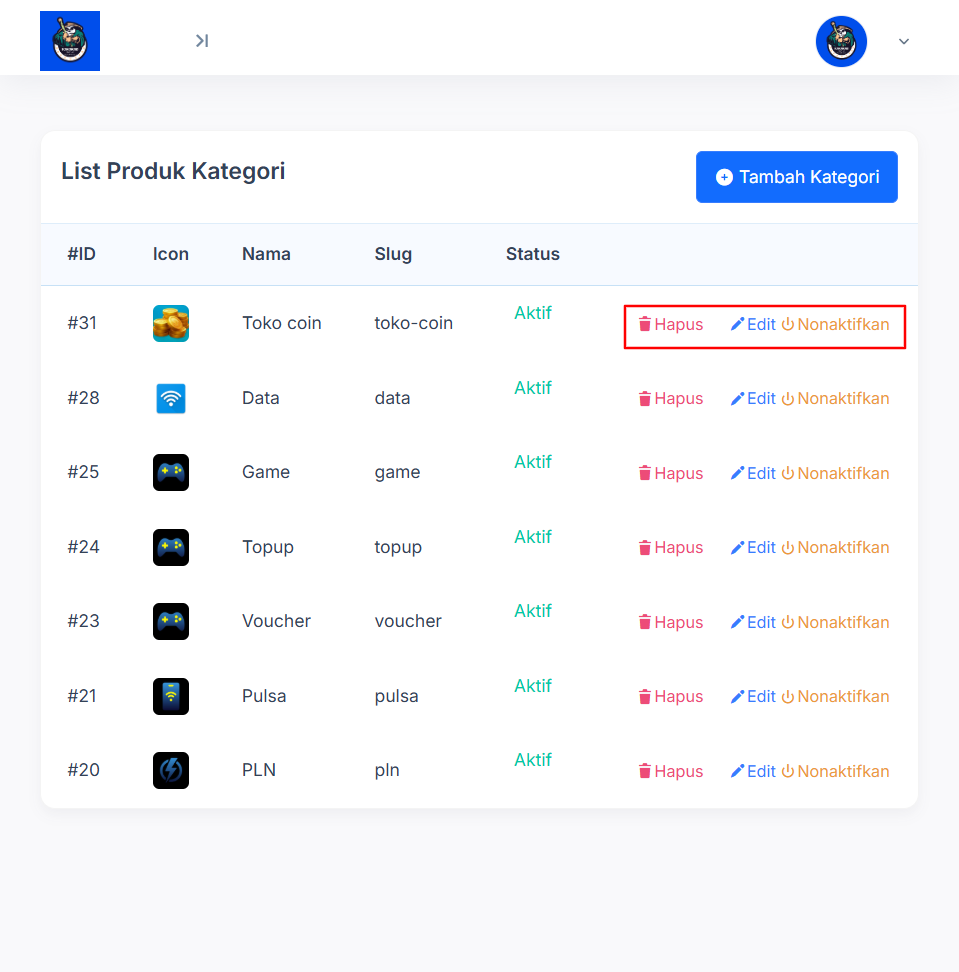Click the Data category wifi icon
The width and height of the screenshot is (959, 972).
171,398
